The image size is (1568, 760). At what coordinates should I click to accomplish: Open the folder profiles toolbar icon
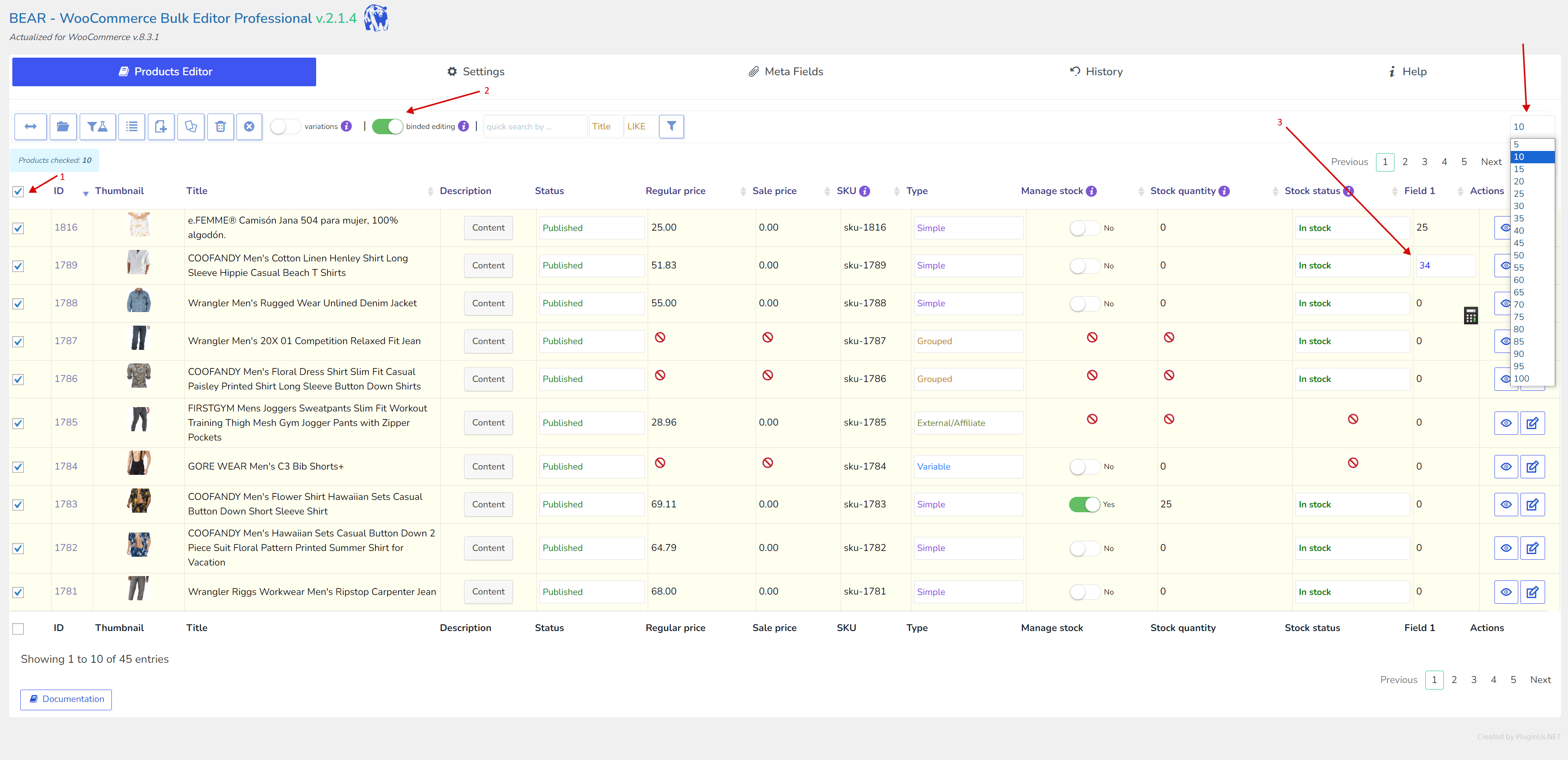point(63,127)
